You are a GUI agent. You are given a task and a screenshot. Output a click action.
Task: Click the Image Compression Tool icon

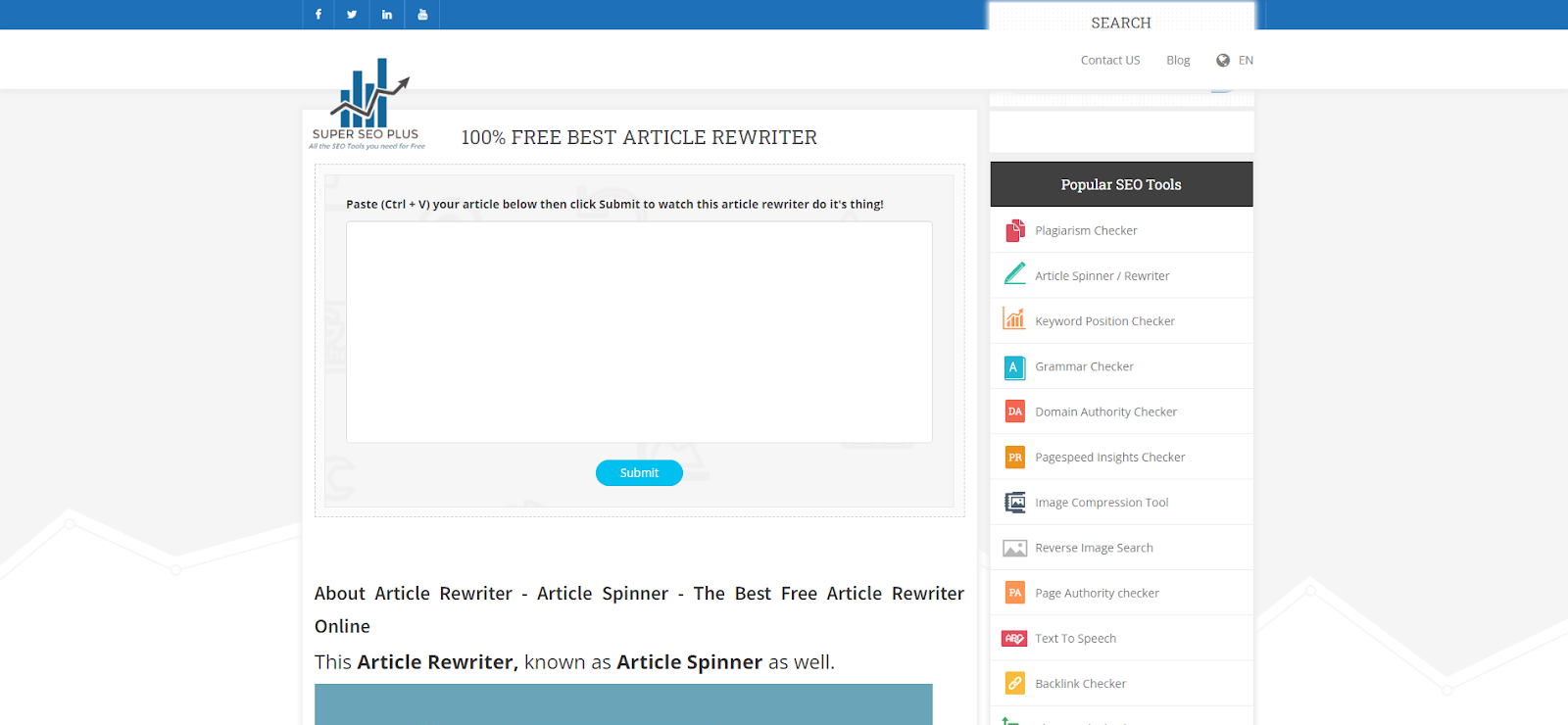click(1015, 503)
